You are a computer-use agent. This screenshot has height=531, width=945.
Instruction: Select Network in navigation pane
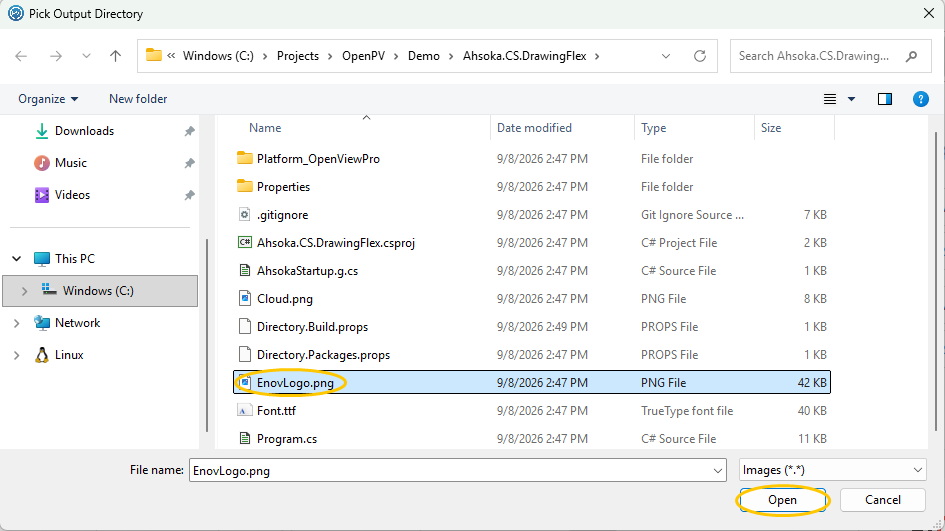pyautogui.click(x=78, y=323)
